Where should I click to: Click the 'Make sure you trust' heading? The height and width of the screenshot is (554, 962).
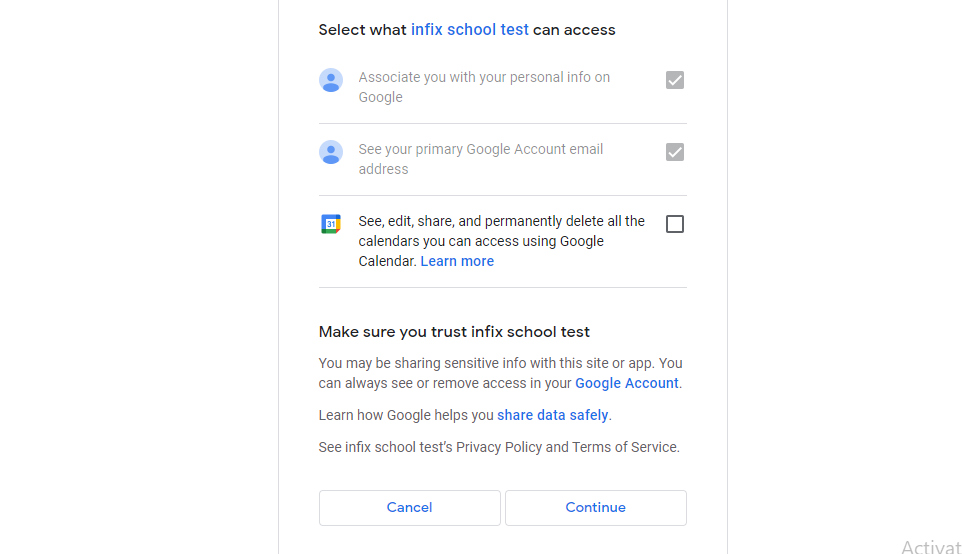point(454,332)
